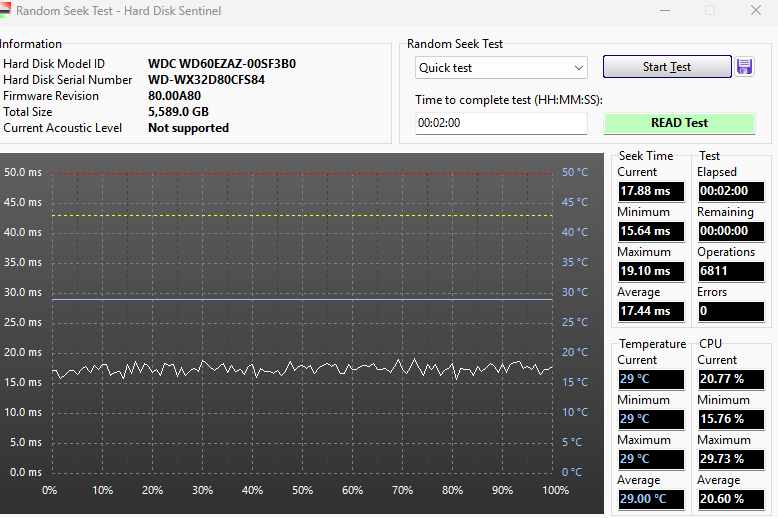The height and width of the screenshot is (518, 778).
Task: Click elapsed time value 00:02:00
Action: coord(731,191)
